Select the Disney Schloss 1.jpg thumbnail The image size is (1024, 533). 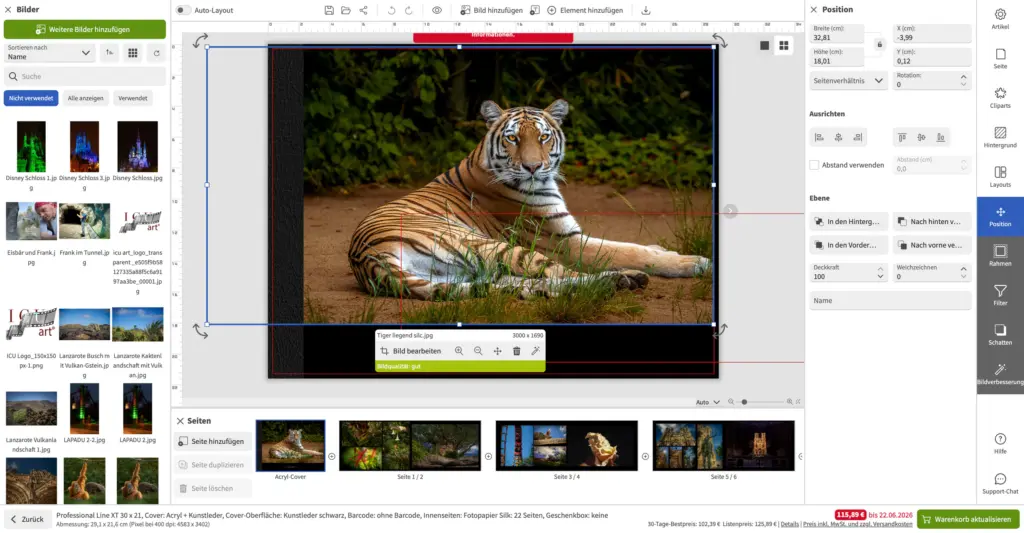tap(31, 146)
